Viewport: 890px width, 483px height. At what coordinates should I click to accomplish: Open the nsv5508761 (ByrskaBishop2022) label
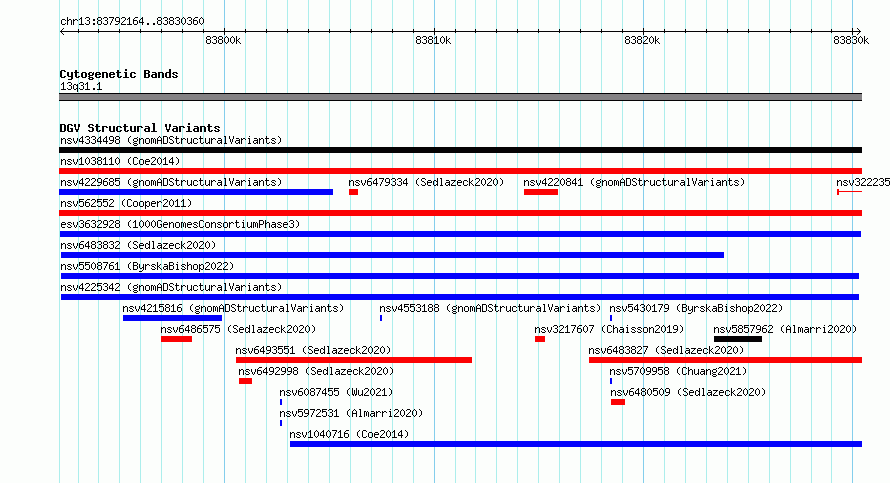coord(147,266)
